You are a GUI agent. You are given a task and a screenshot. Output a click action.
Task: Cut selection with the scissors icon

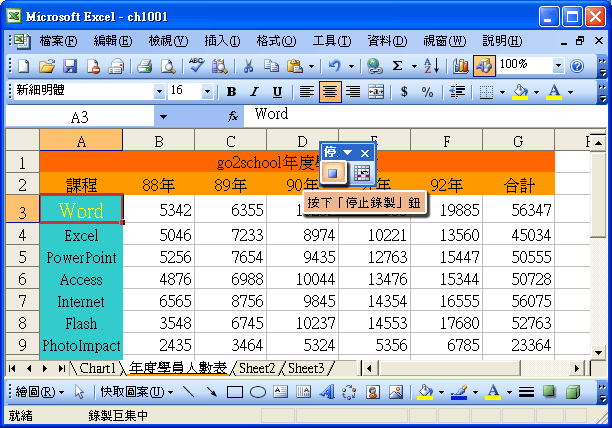coord(248,66)
